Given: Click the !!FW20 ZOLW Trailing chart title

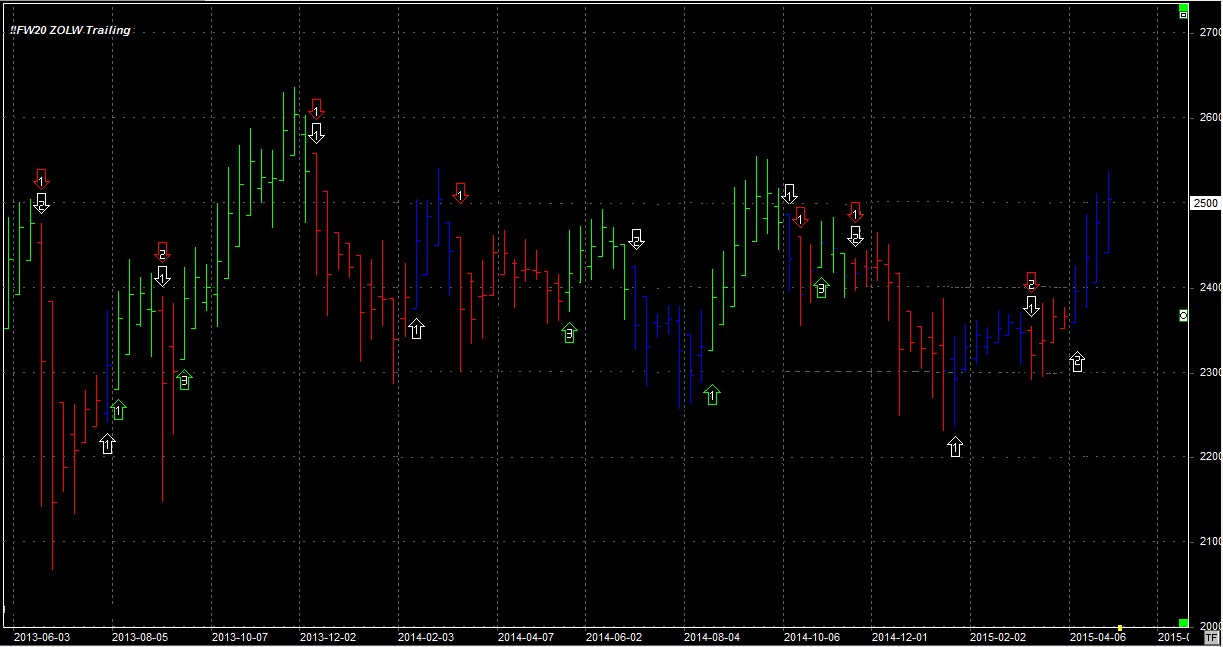Looking at the screenshot, I should pos(70,30).
